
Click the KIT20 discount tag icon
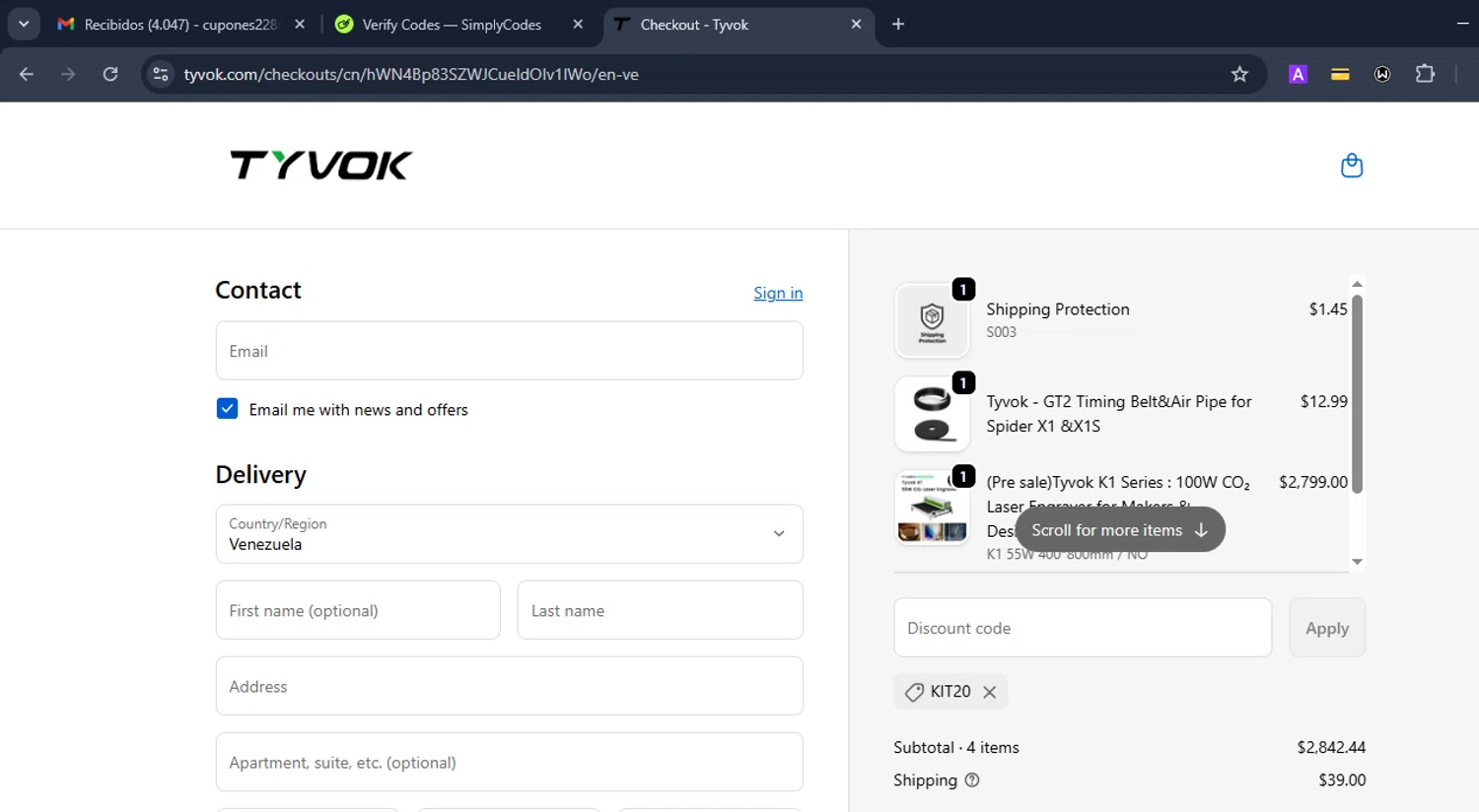914,692
